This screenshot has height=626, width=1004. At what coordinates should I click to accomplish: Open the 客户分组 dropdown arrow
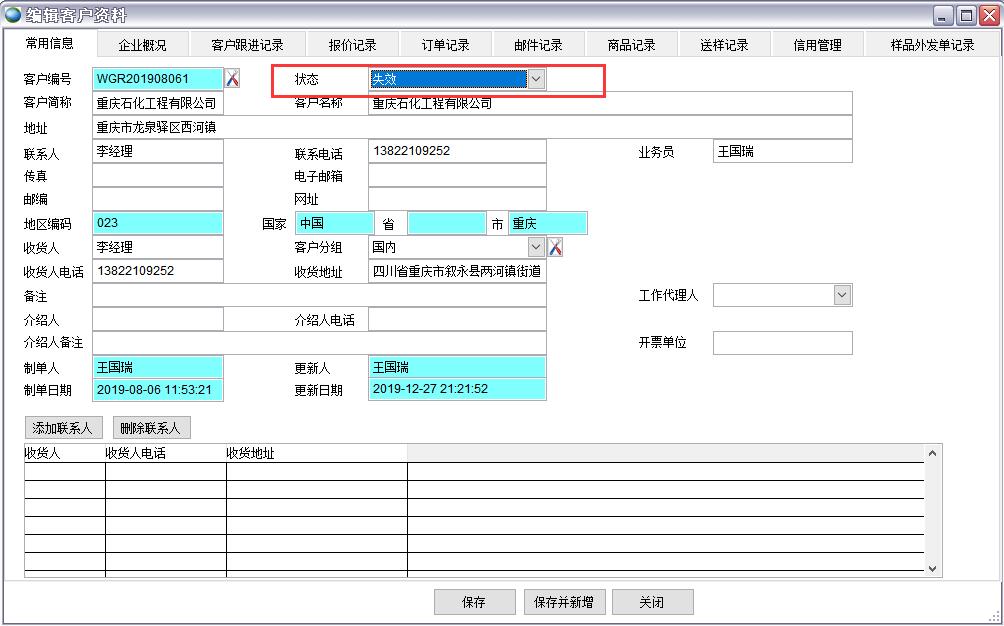(x=536, y=247)
